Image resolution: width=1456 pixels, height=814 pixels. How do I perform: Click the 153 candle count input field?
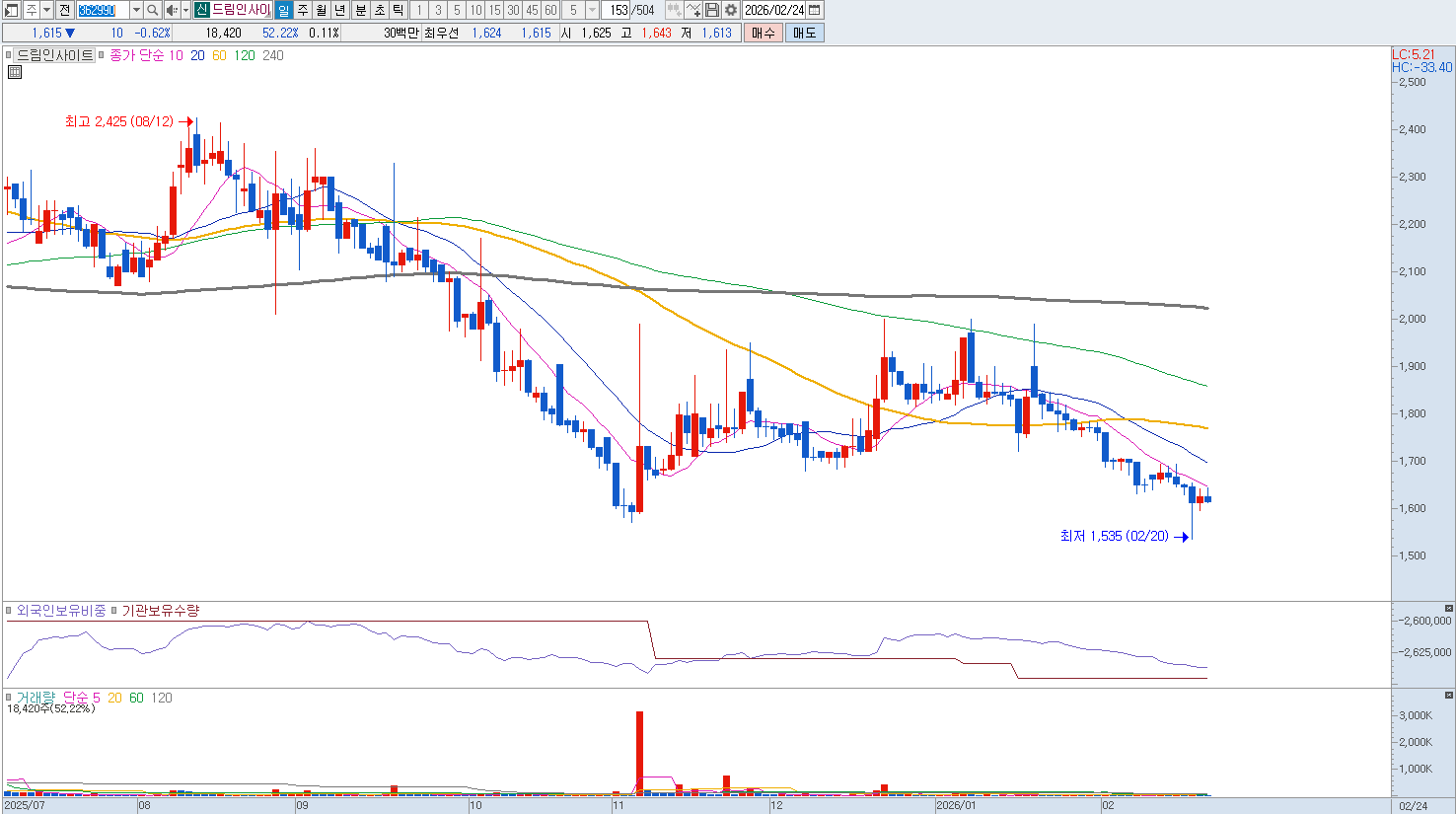(619, 10)
